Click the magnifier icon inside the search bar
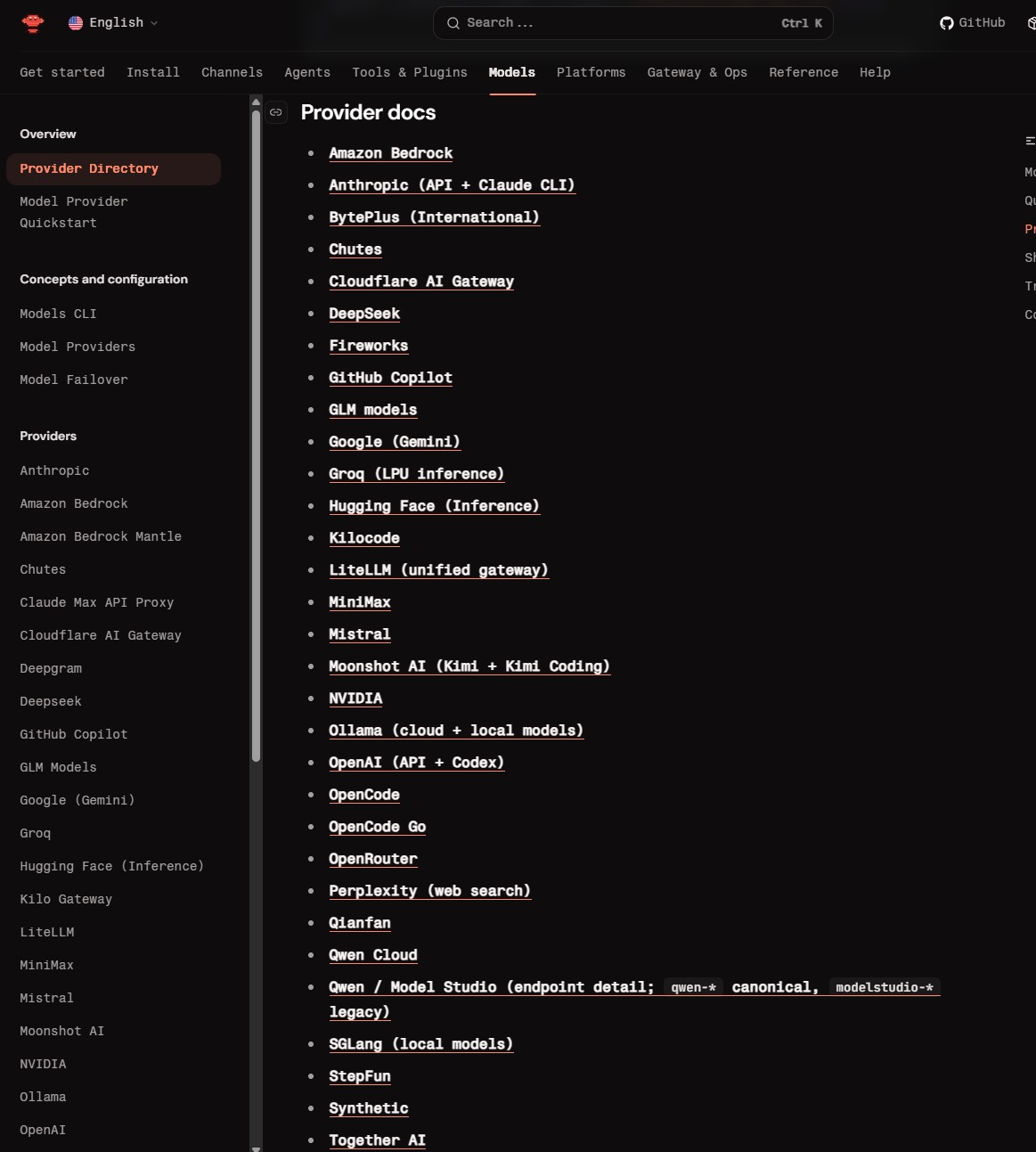Screen dimensions: 1036x1152 pos(453,23)
